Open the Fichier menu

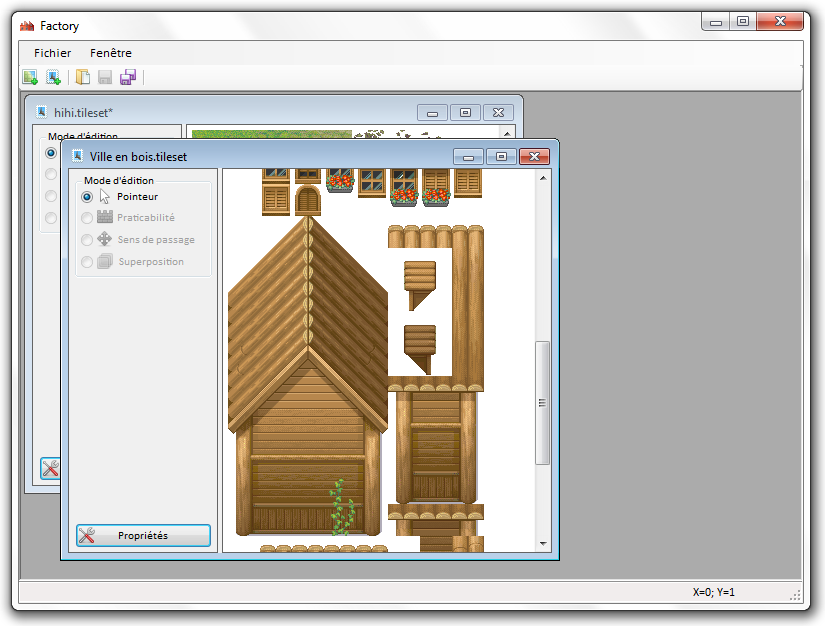tap(51, 52)
